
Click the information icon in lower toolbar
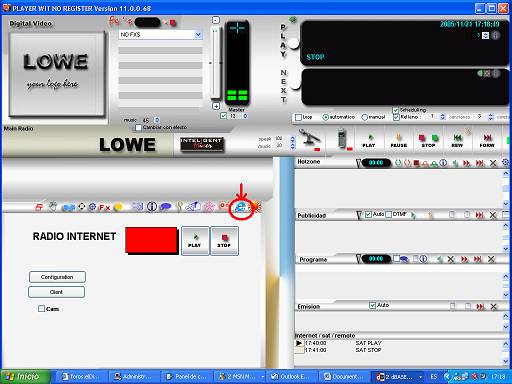click(152, 207)
